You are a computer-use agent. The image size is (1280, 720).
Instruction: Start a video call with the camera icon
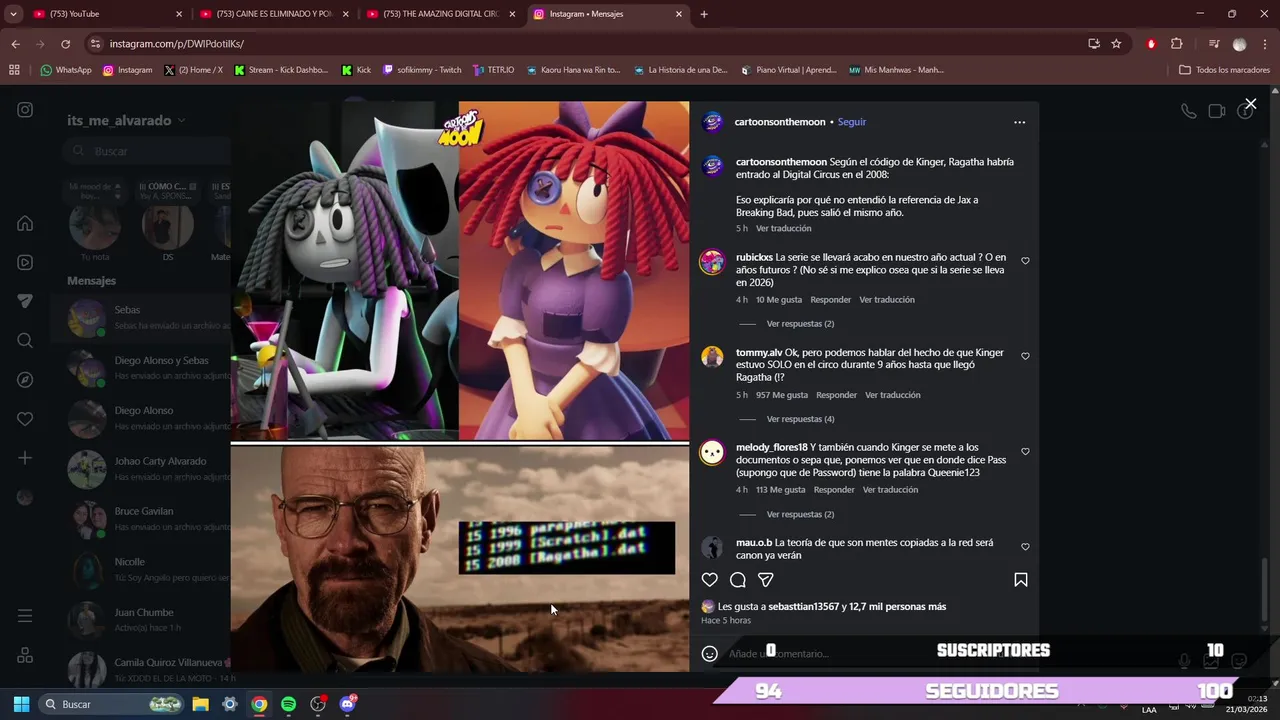pos(1217,111)
